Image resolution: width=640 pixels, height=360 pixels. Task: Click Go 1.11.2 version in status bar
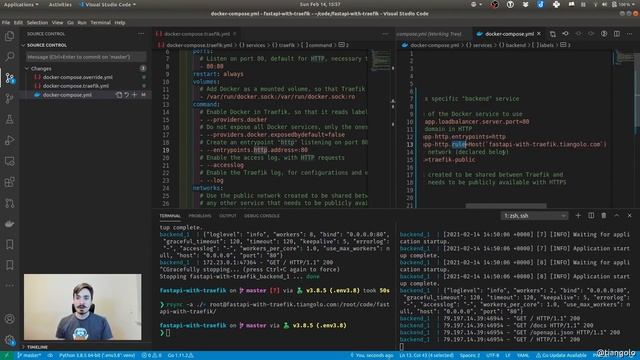[x=180, y=356]
